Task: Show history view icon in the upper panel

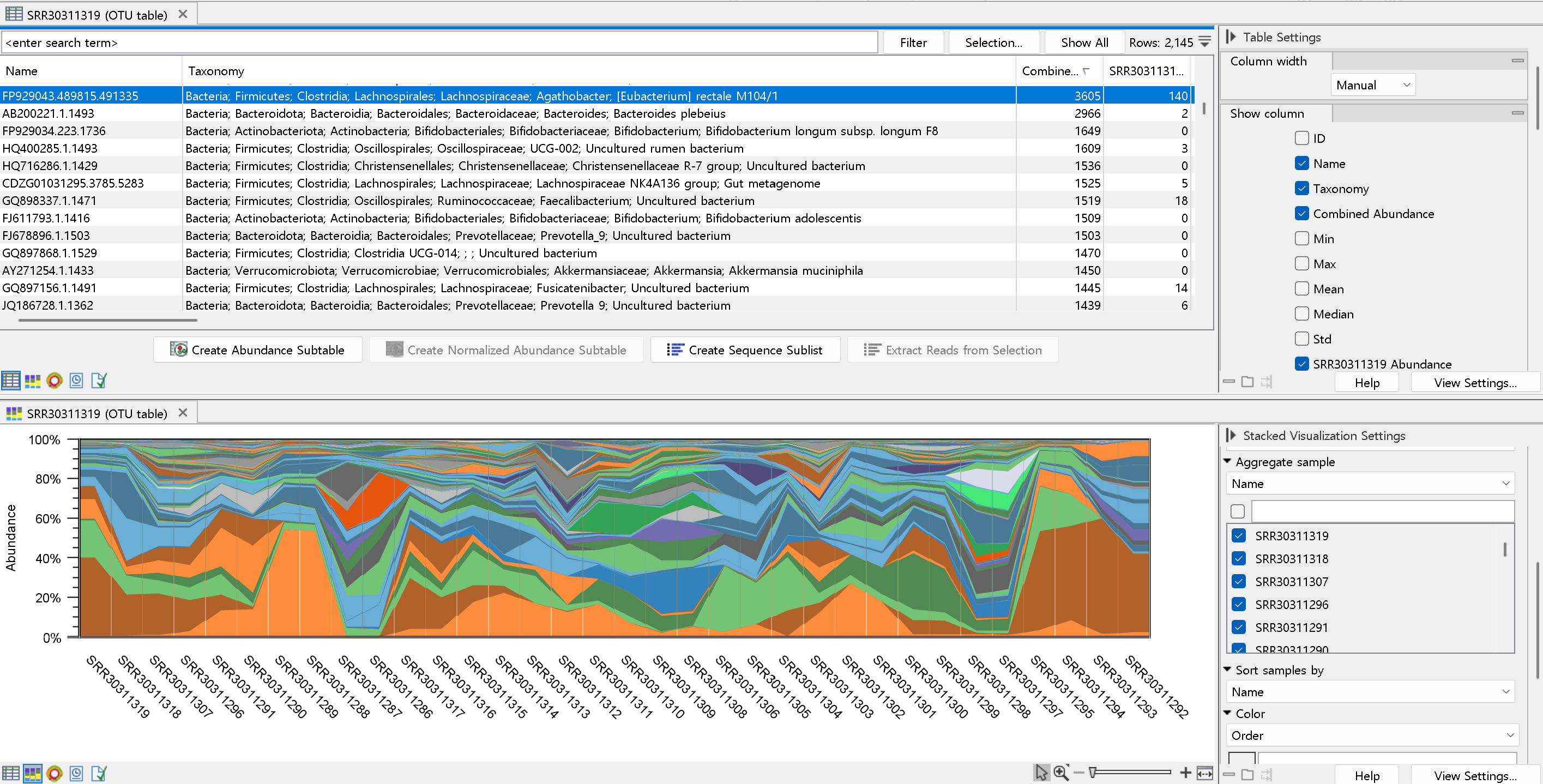Action: (77, 381)
